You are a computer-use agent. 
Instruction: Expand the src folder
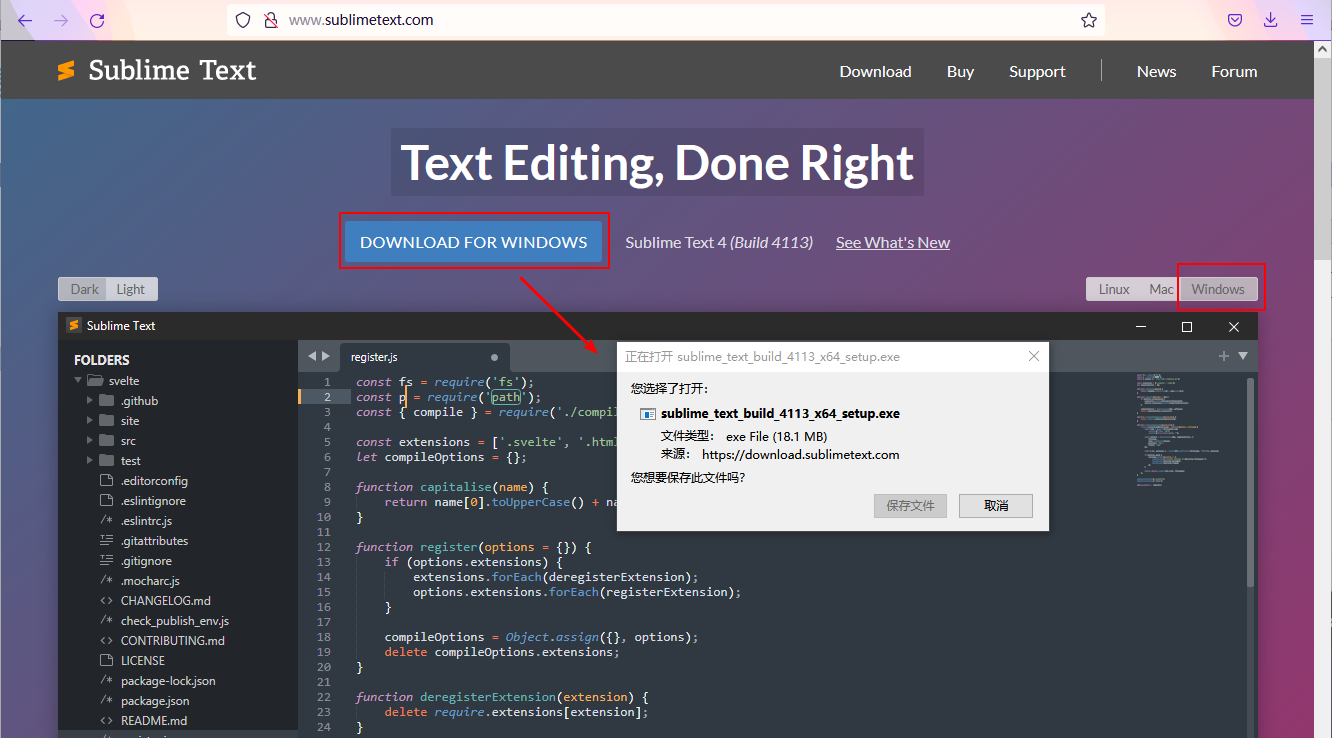[91, 441]
